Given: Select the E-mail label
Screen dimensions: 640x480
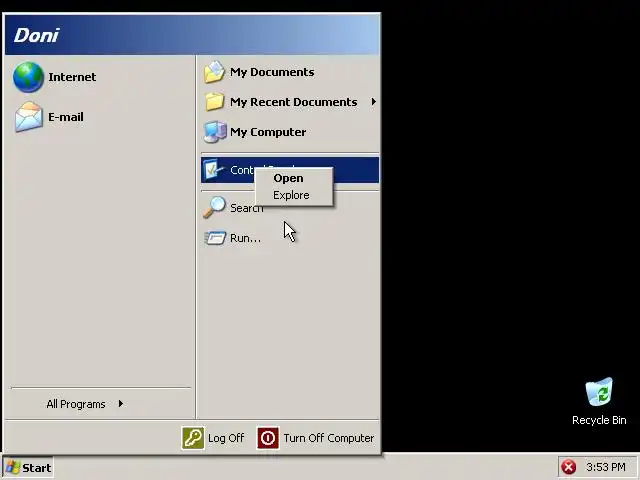Looking at the screenshot, I should (66, 117).
